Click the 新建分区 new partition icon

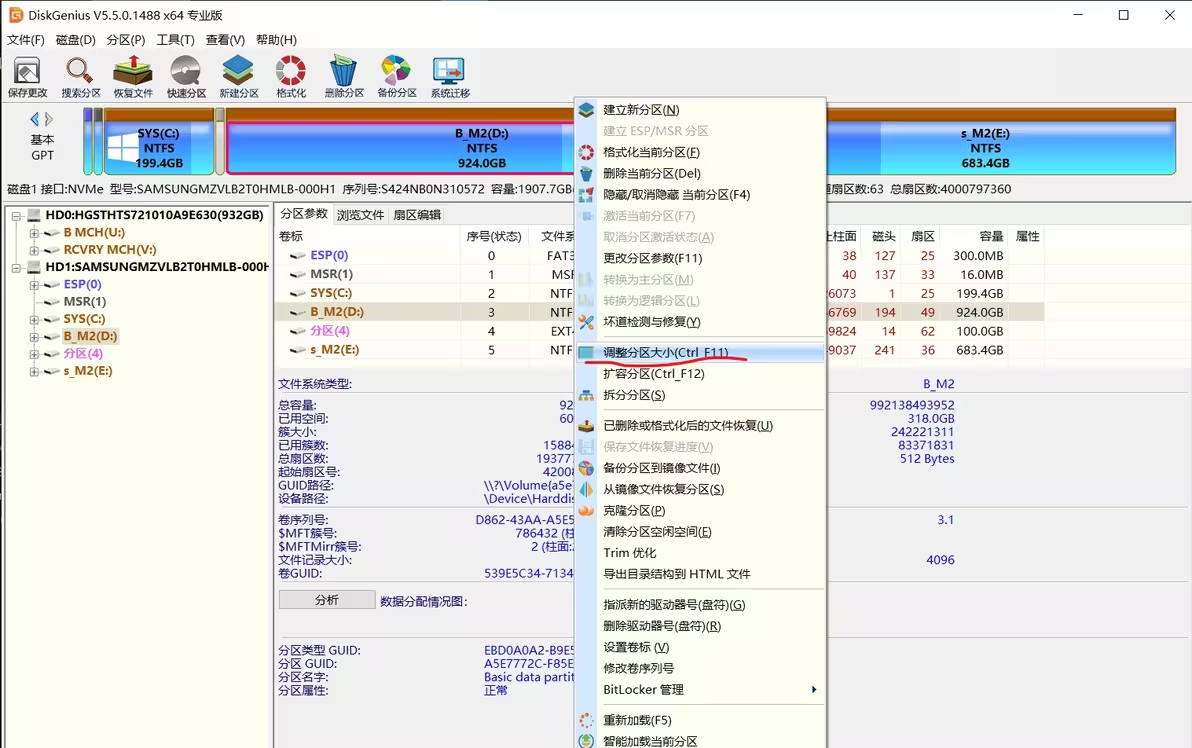pyautogui.click(x=237, y=75)
